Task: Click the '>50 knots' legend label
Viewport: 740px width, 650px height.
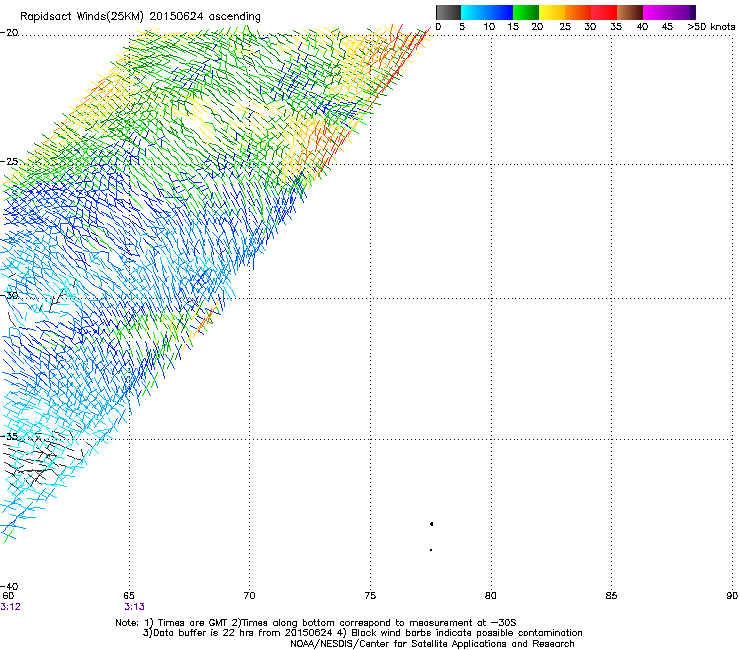Action: [x=711, y=26]
